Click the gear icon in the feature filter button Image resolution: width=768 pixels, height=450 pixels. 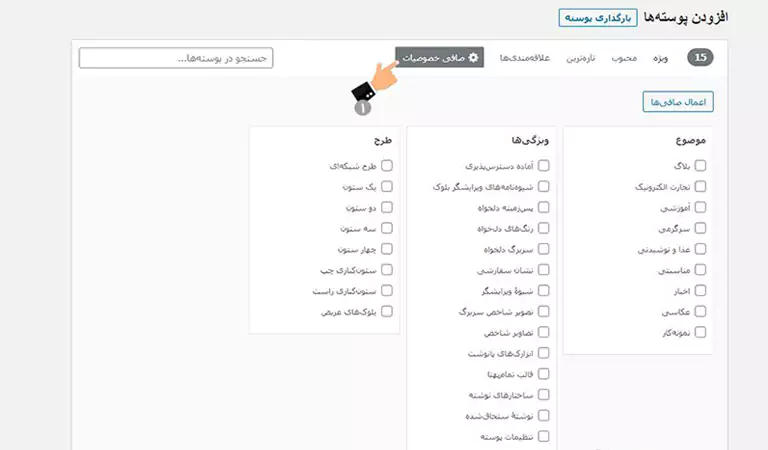[473, 57]
